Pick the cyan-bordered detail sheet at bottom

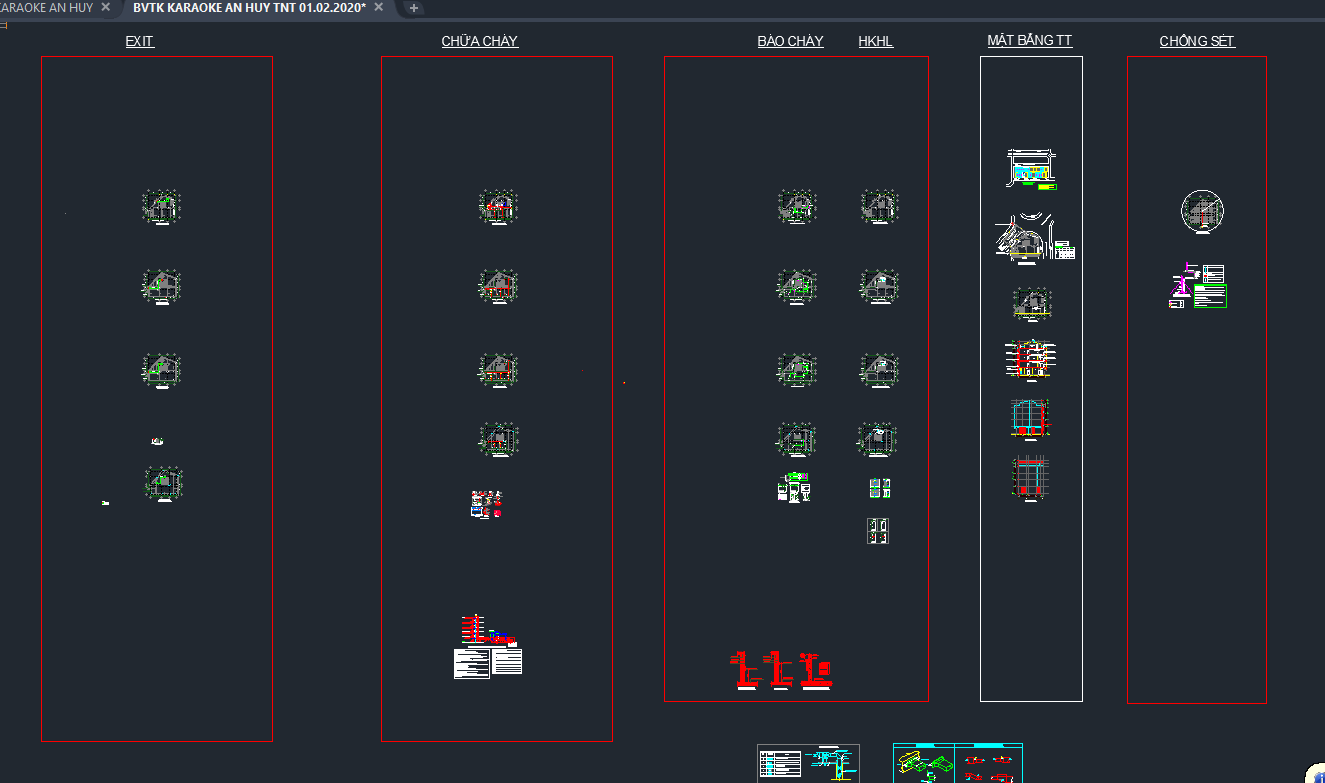(x=958, y=763)
